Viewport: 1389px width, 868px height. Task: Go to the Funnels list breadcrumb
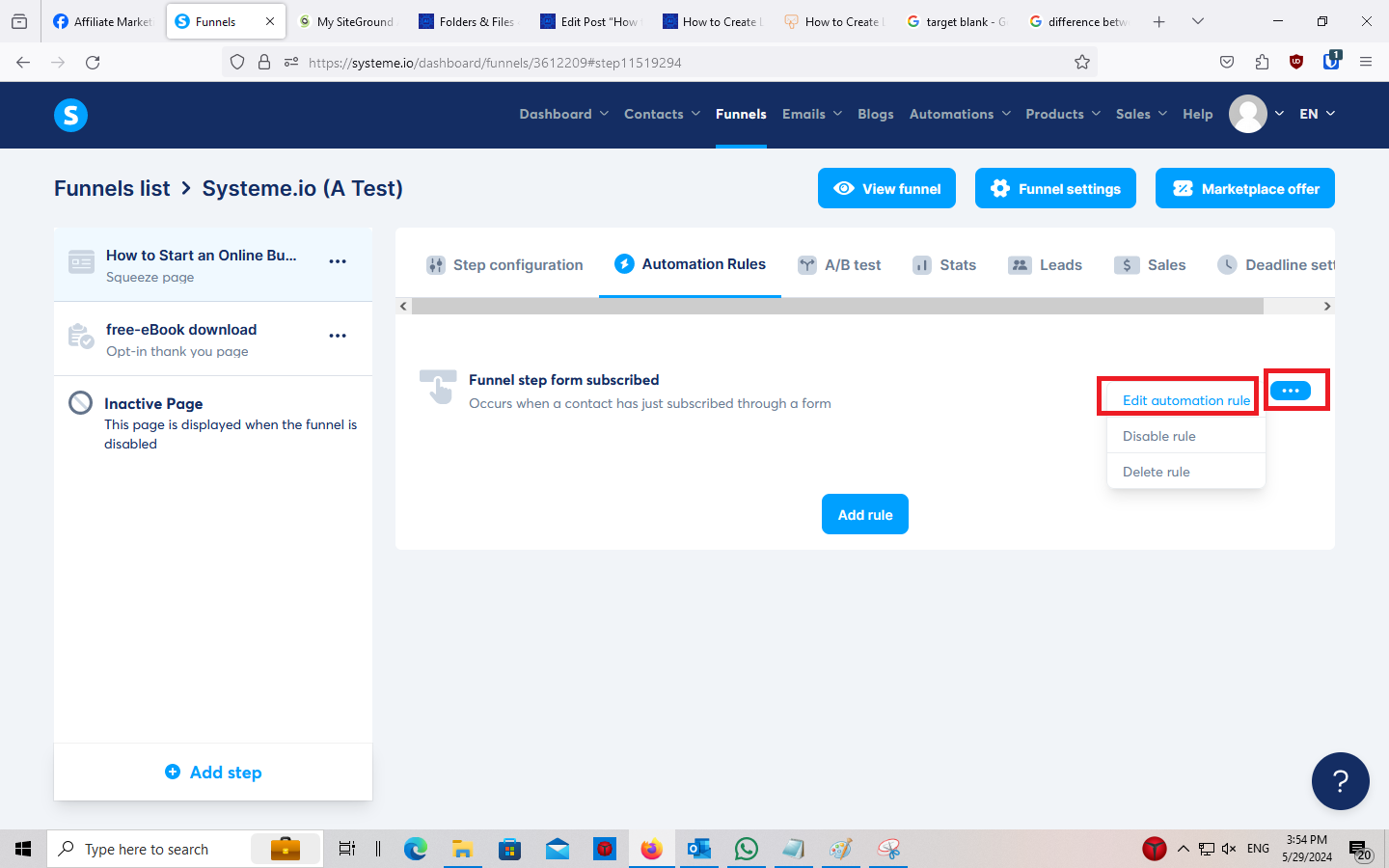coord(112,188)
